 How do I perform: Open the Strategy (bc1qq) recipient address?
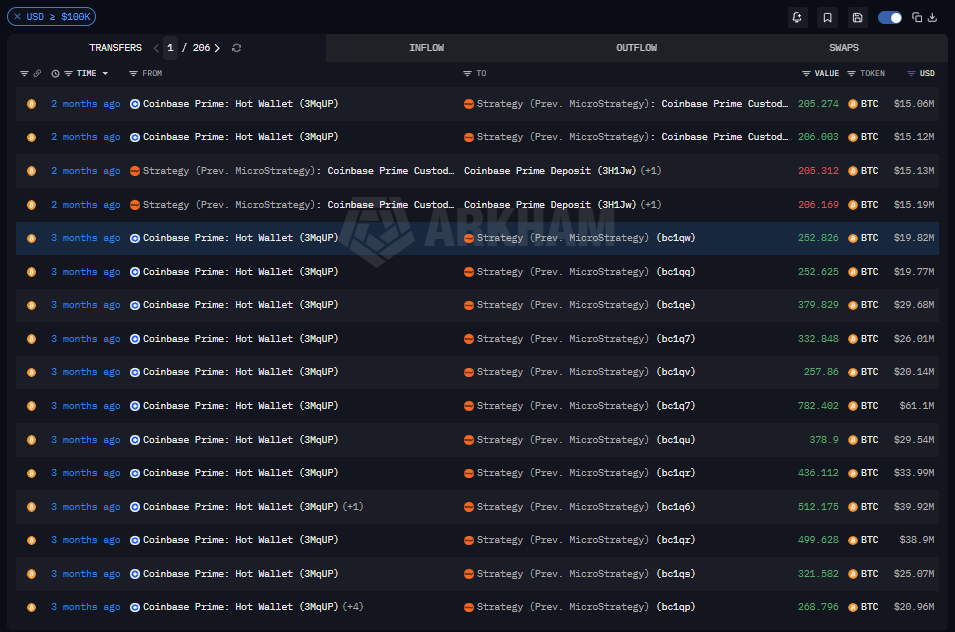(586, 272)
